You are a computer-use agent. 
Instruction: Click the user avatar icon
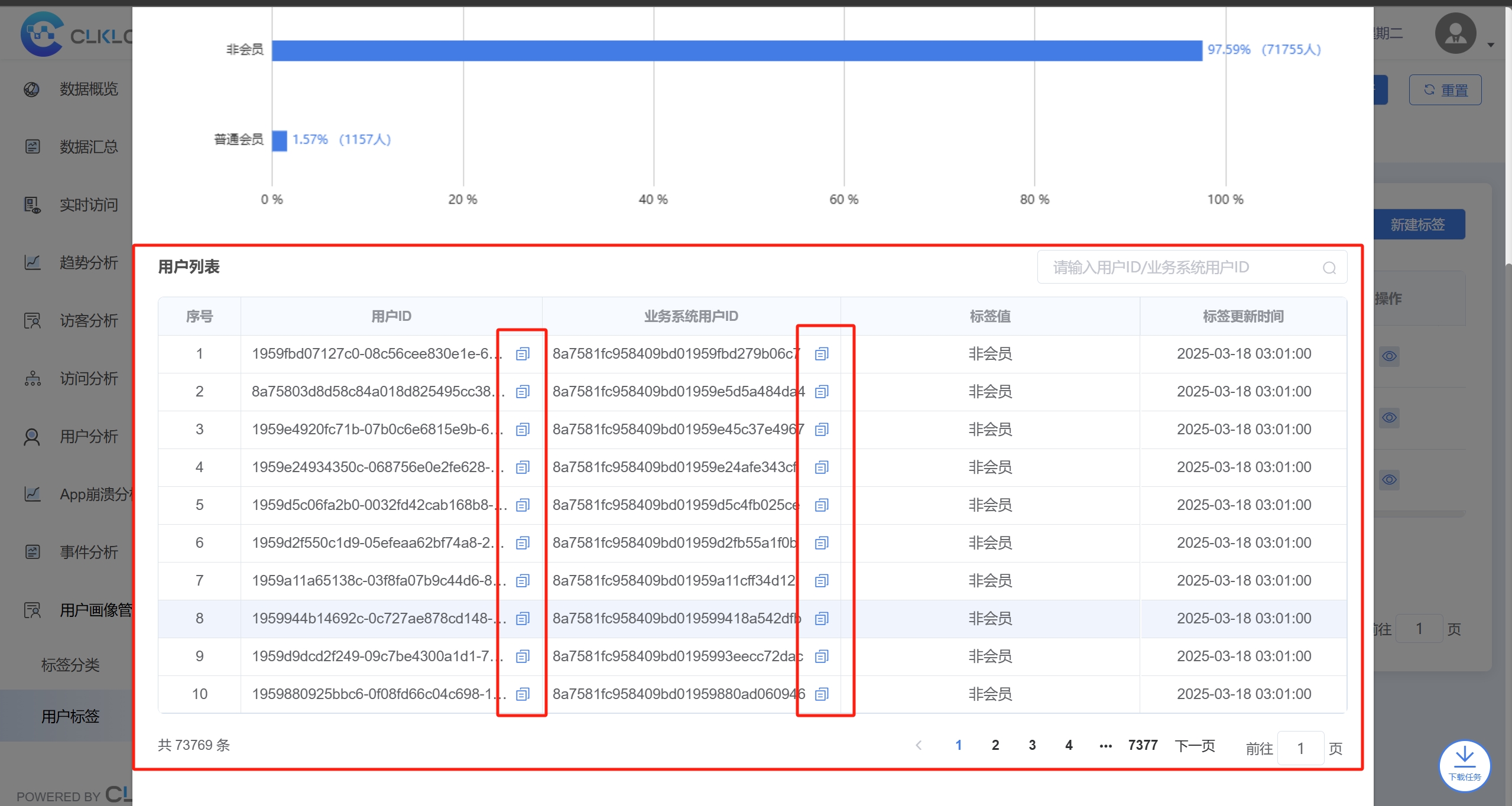pyautogui.click(x=1455, y=34)
